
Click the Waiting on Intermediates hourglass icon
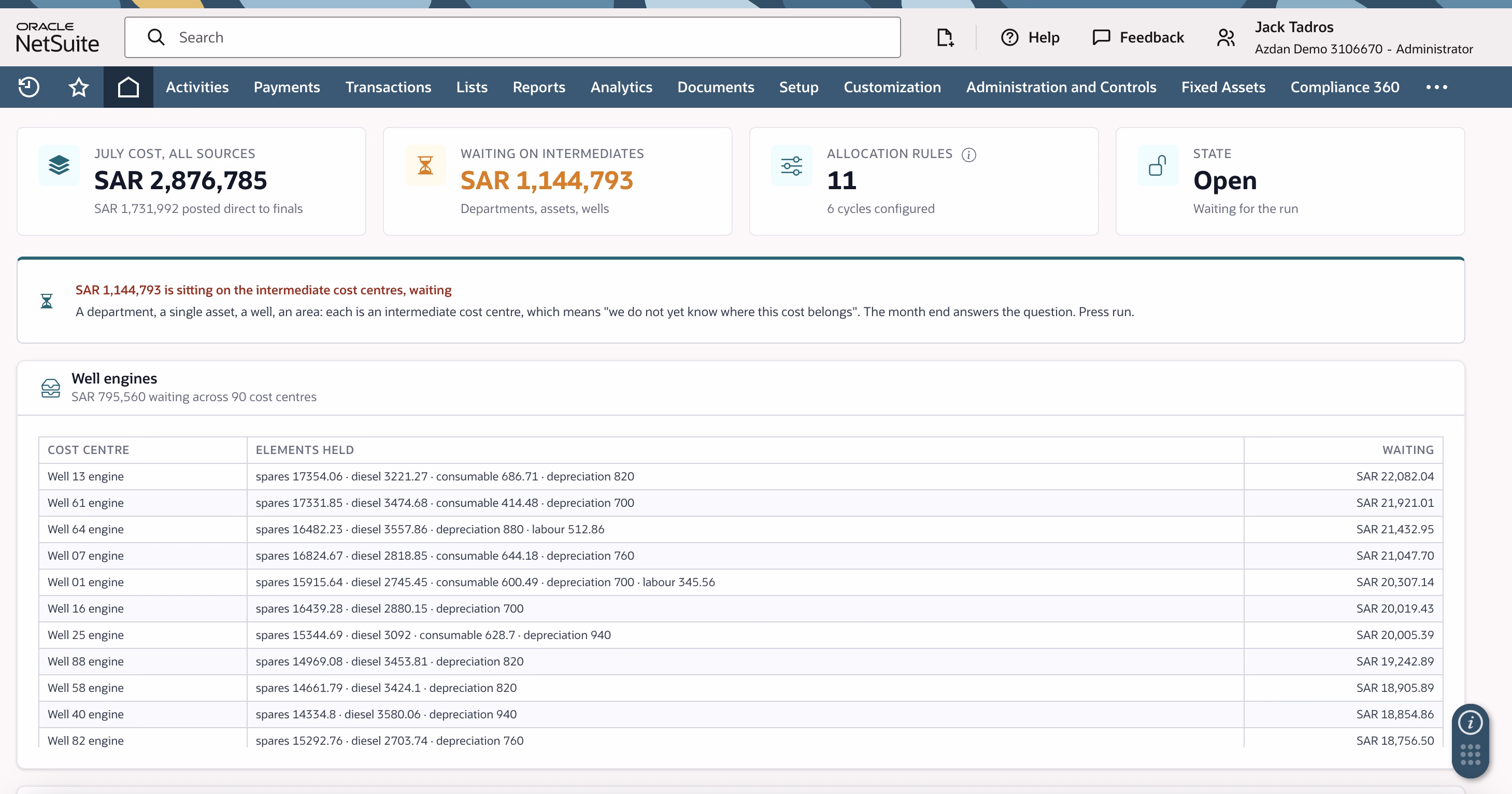tap(425, 165)
